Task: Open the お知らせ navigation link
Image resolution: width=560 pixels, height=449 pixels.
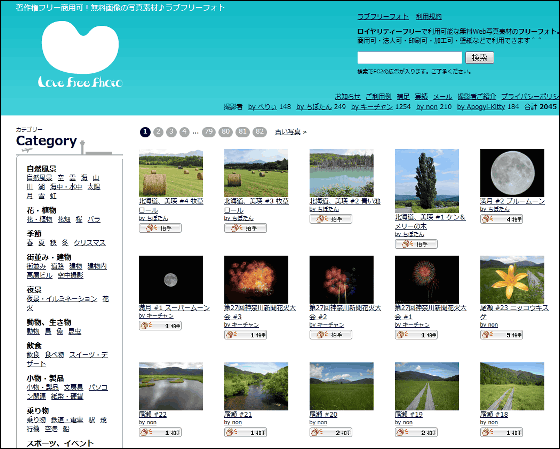Action: [348, 96]
